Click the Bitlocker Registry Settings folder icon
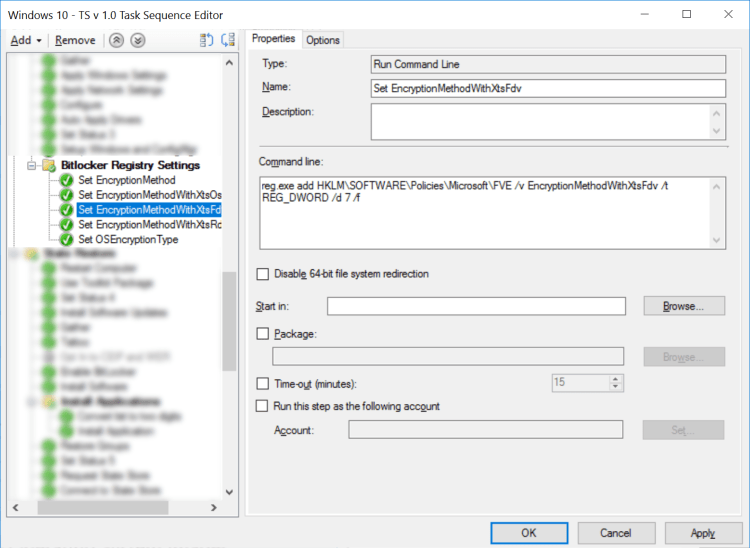 click(x=48, y=165)
